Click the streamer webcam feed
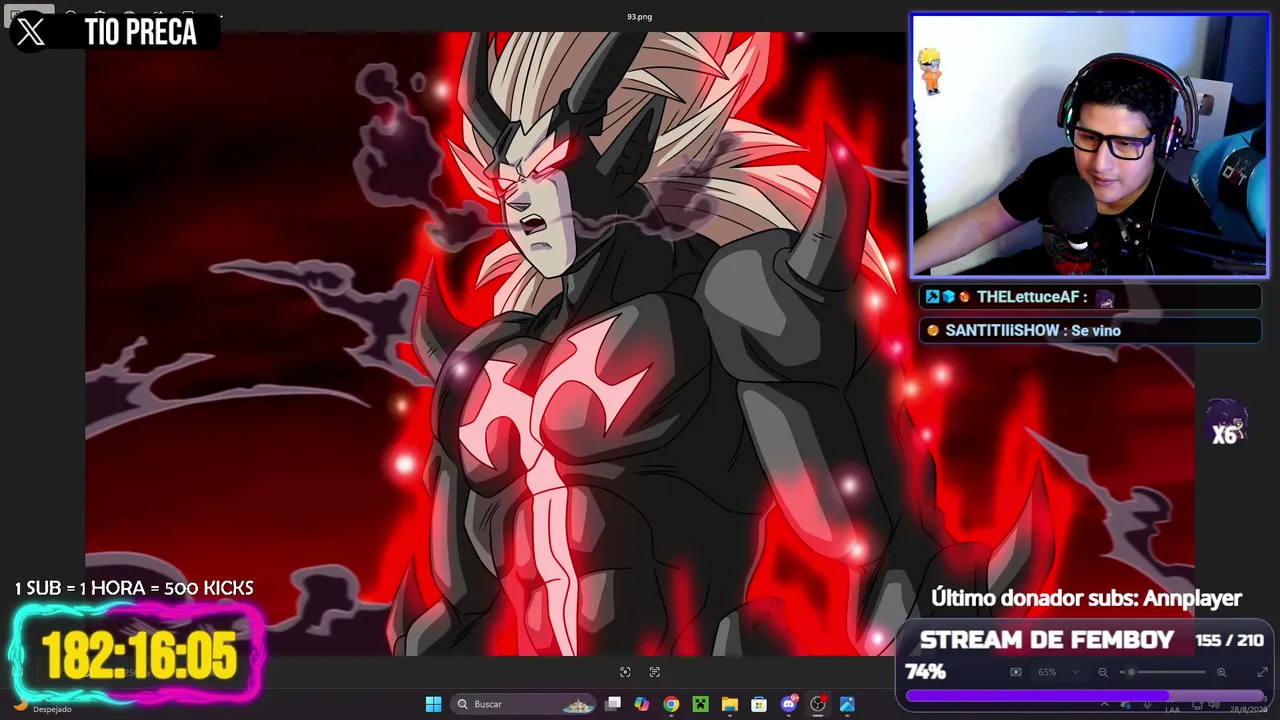This screenshot has width=1280, height=720. click(x=1089, y=145)
